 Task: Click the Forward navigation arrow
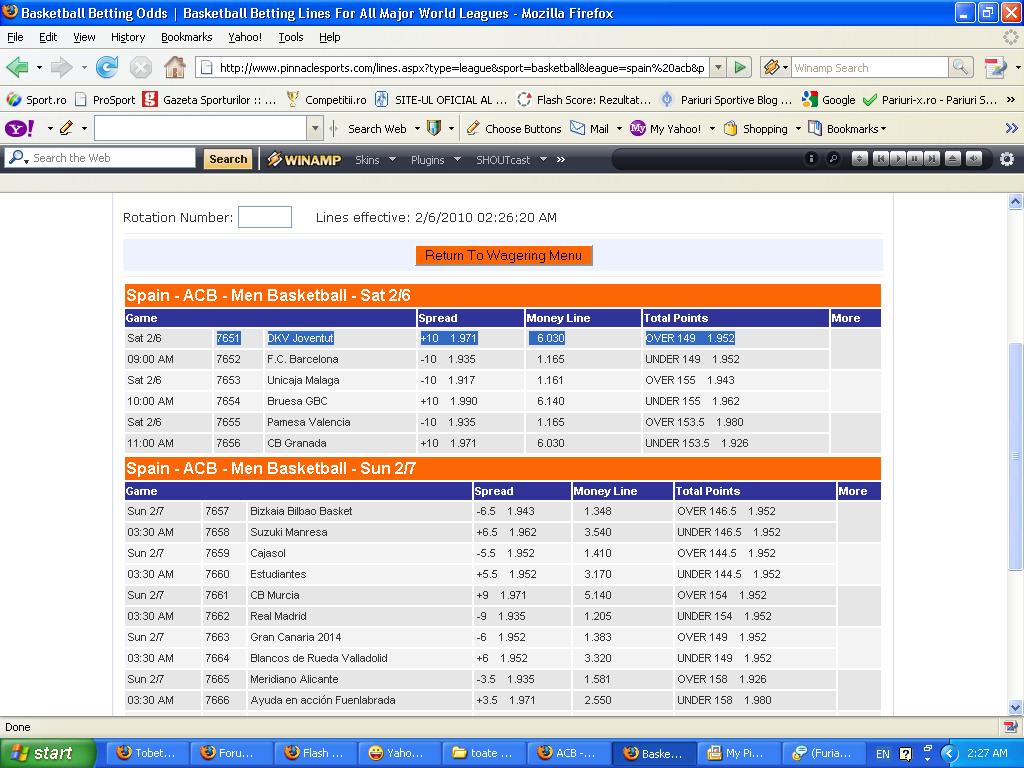(x=61, y=67)
